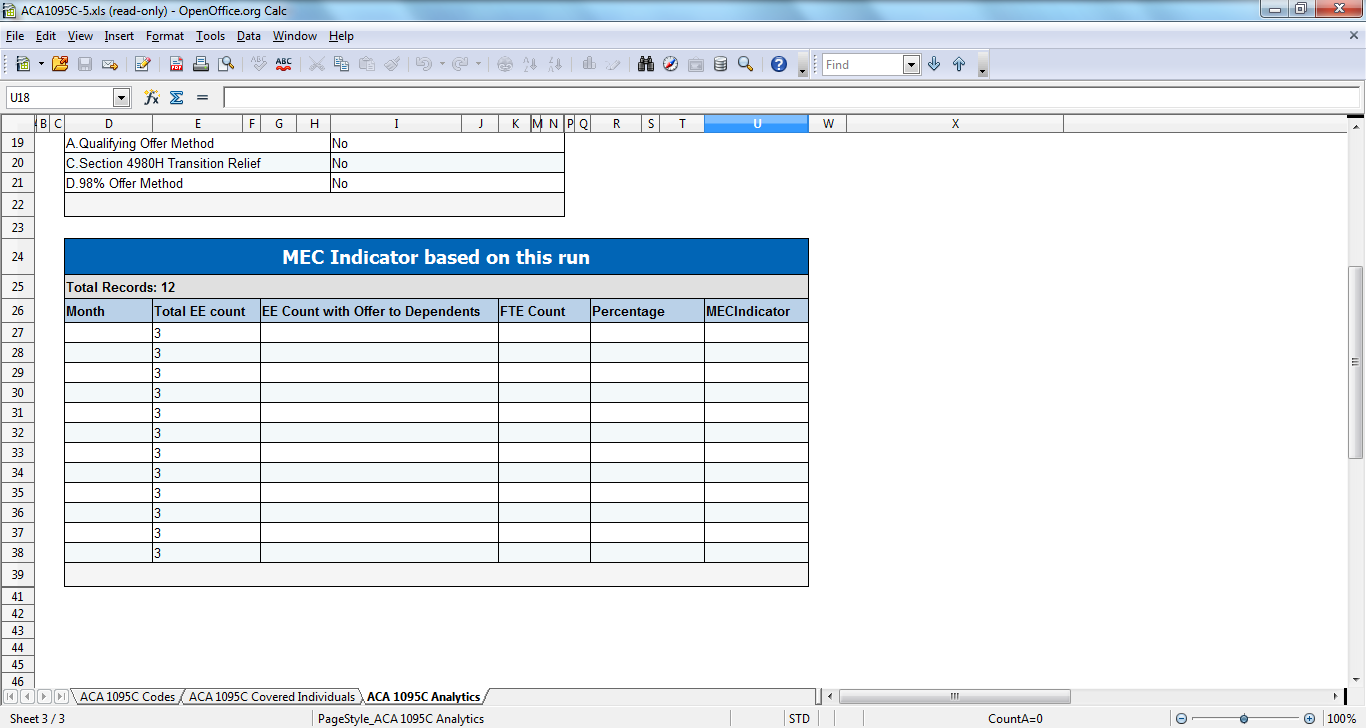Open the File menu
The image size is (1366, 728).
tap(15, 36)
